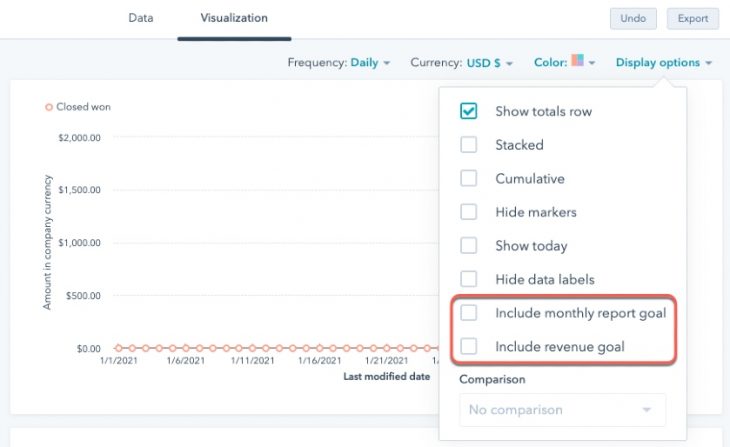The height and width of the screenshot is (447, 730).
Task: Click the Undo button
Action: 633,18
